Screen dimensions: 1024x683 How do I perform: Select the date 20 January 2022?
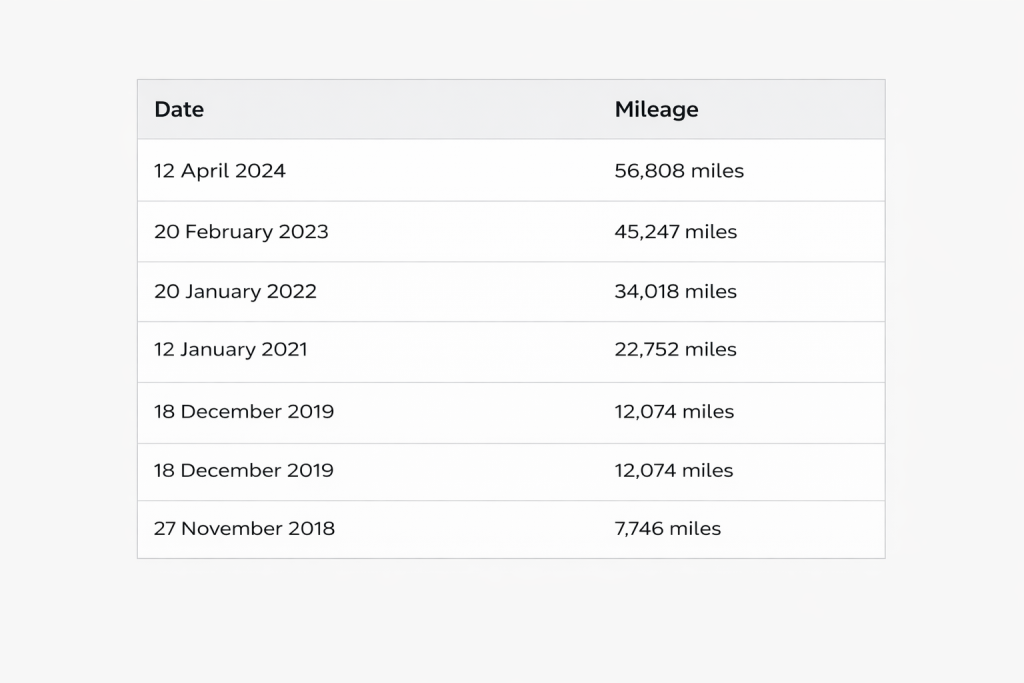tap(236, 291)
